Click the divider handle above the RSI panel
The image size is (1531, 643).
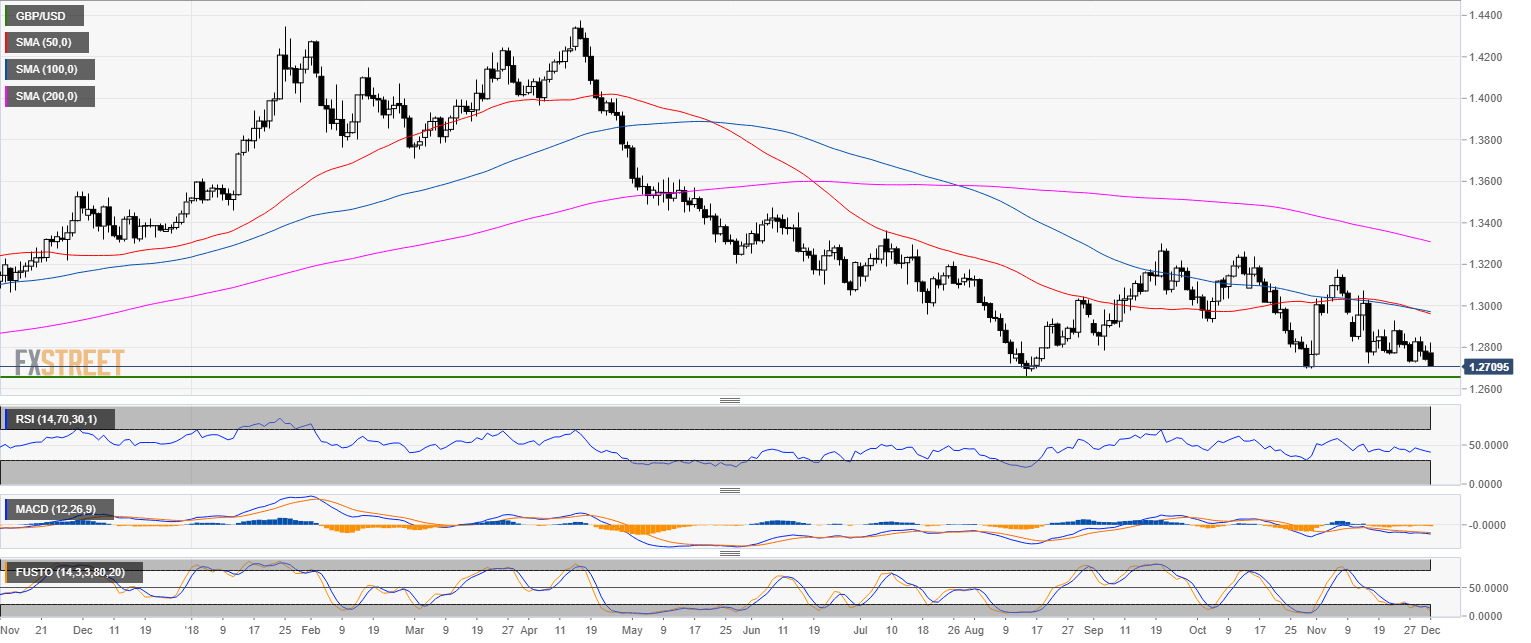pos(729,398)
